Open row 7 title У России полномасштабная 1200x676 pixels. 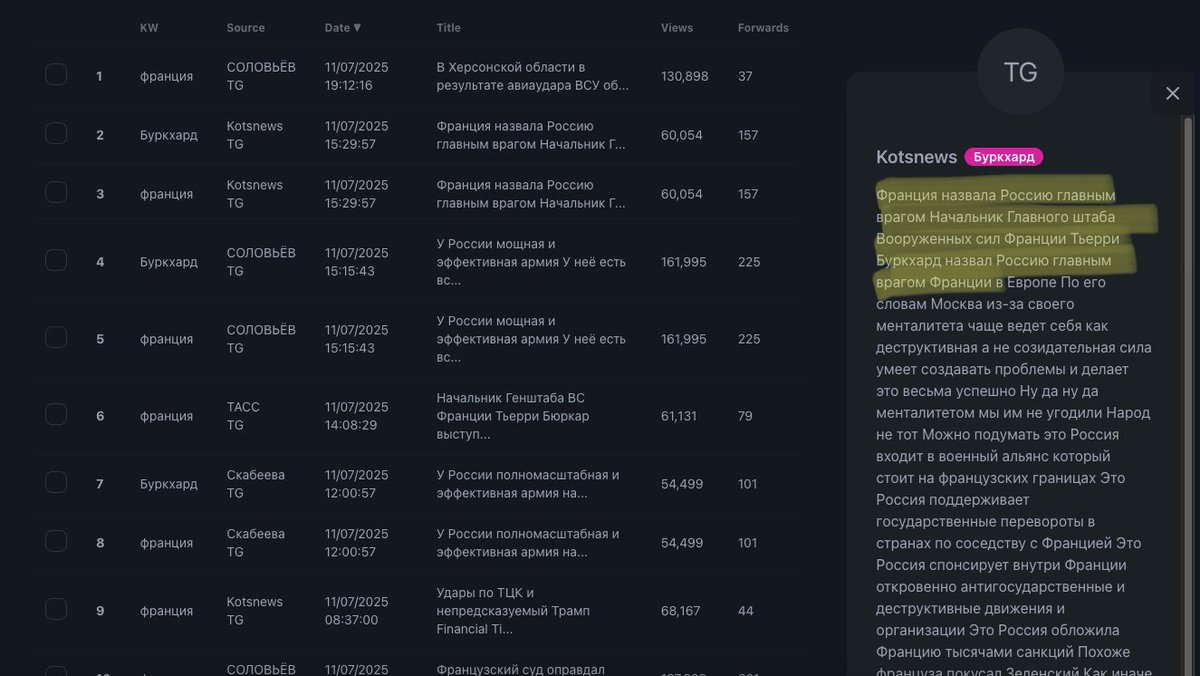528,484
